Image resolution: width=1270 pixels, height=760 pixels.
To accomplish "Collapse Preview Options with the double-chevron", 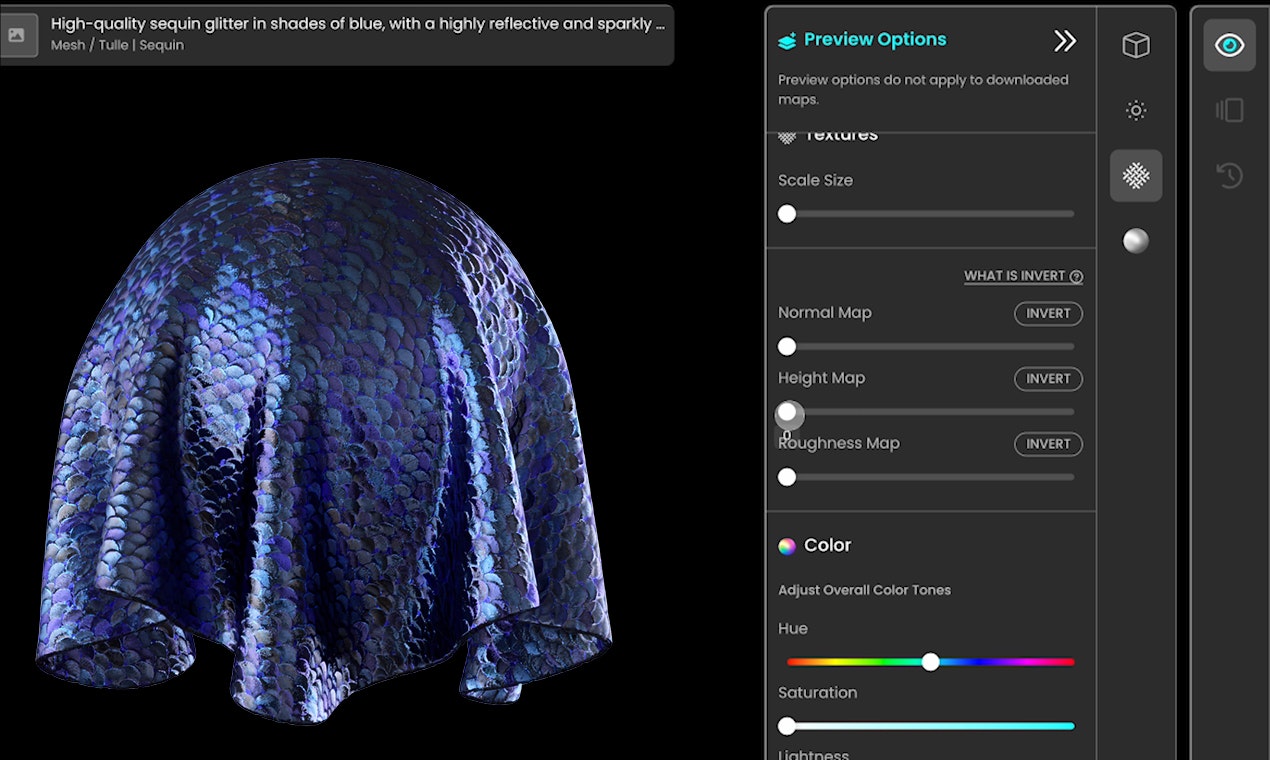I will 1065,40.
